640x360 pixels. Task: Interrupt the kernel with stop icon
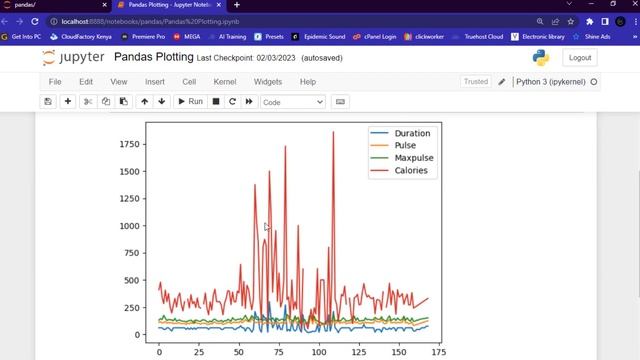[x=216, y=102]
